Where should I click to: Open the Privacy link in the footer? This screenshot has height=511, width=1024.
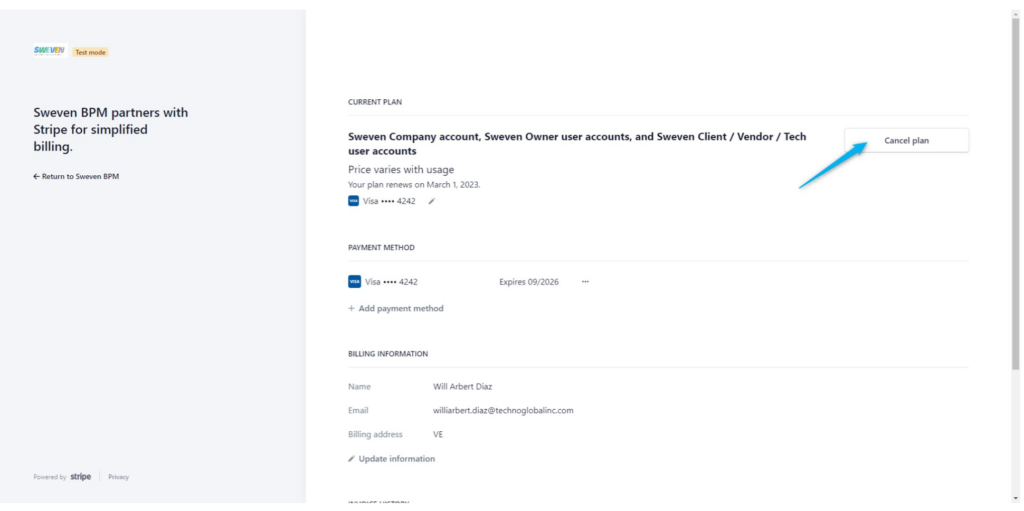pyautogui.click(x=118, y=477)
